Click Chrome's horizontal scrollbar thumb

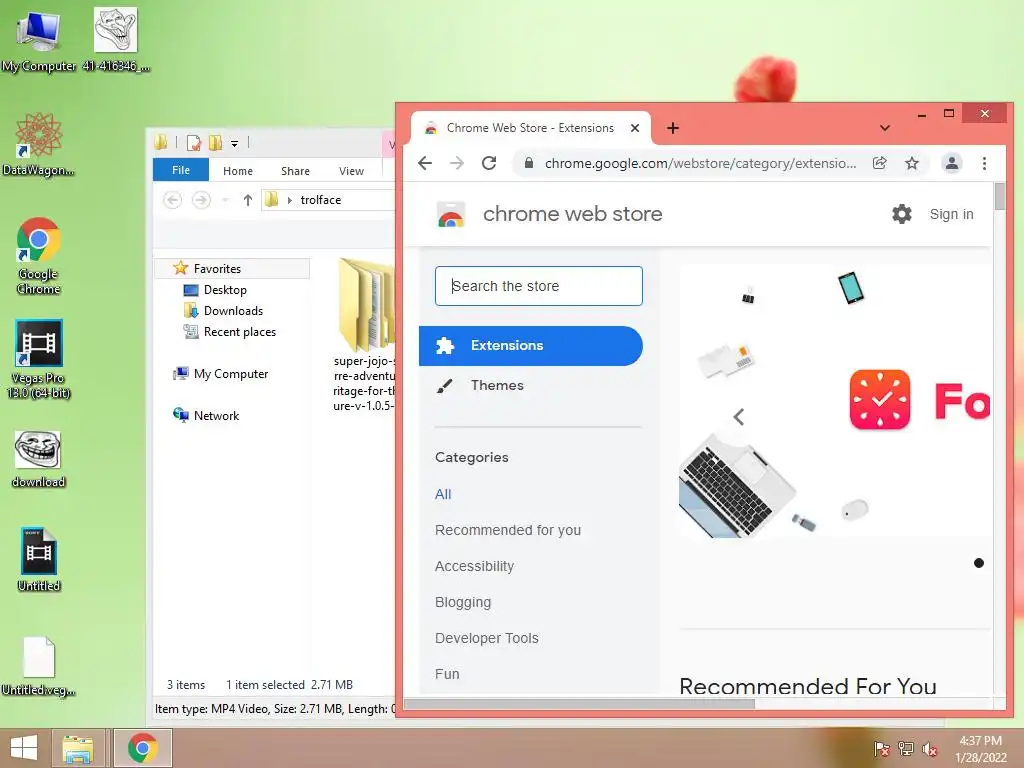pyautogui.click(x=579, y=704)
